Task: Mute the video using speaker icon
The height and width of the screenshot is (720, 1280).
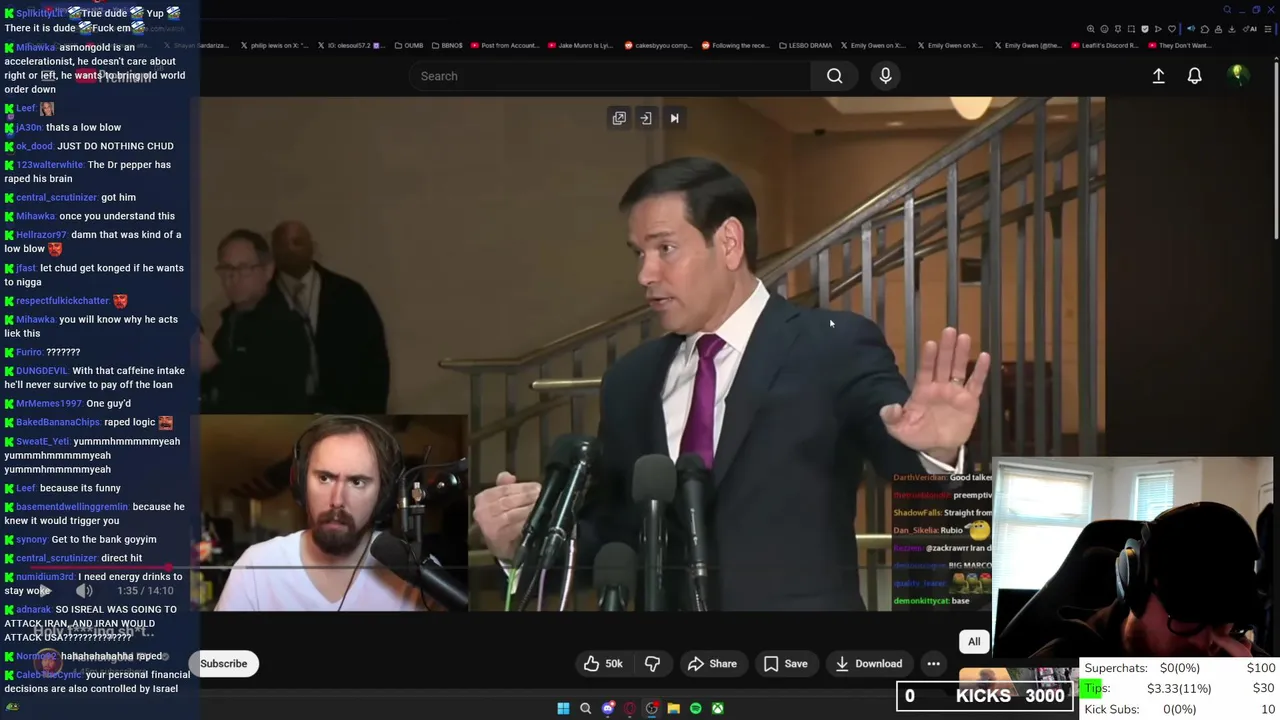Action: point(84,591)
